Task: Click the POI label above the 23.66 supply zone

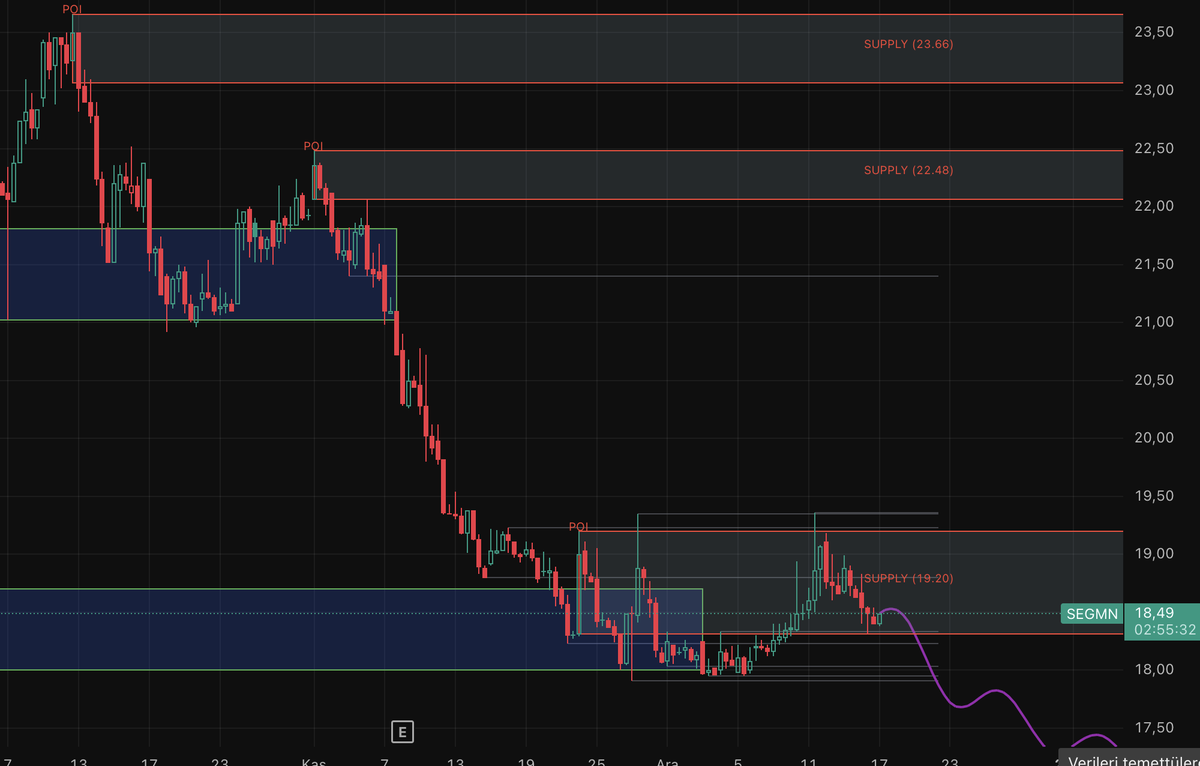Action: (x=72, y=9)
